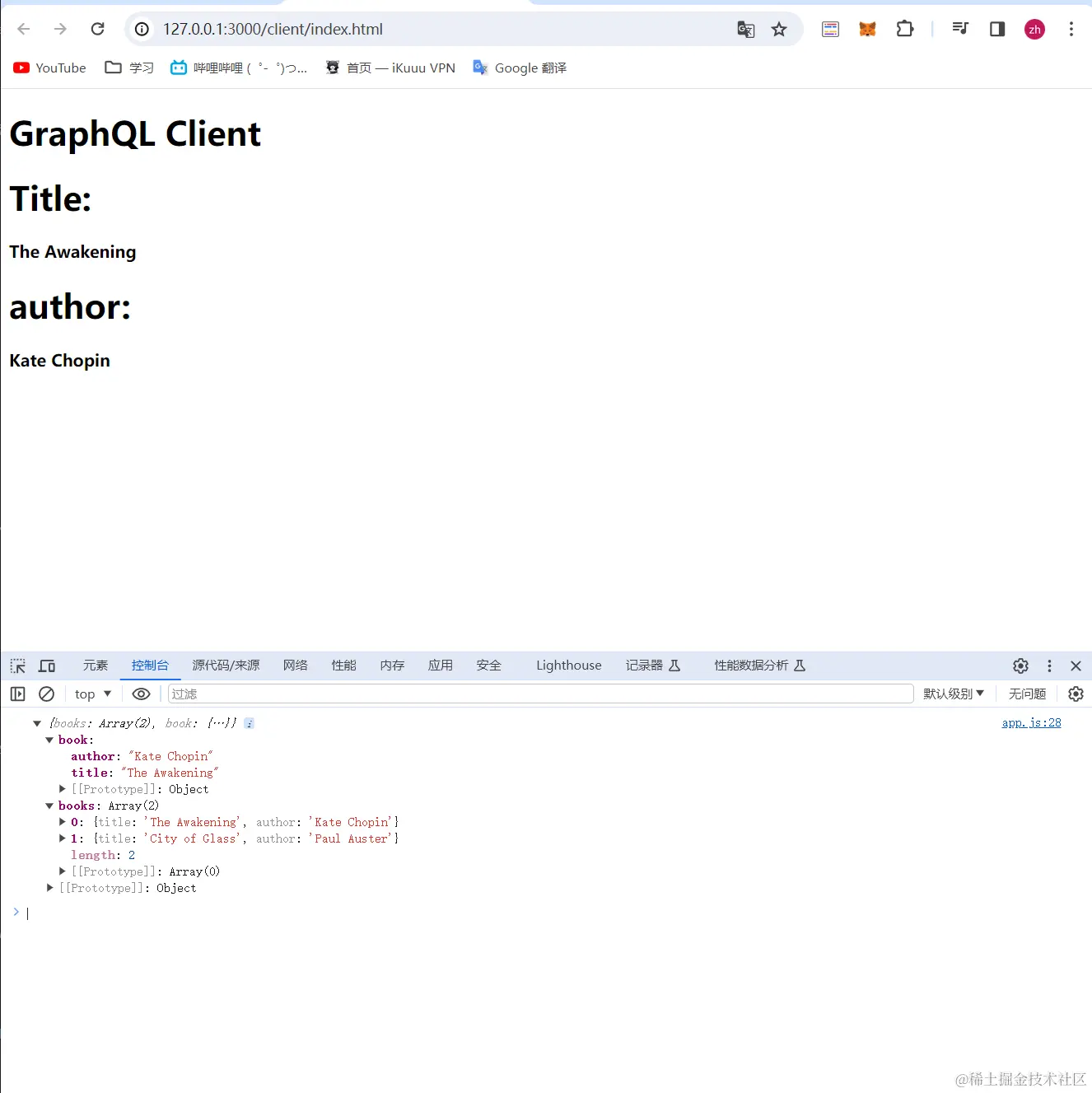Switch to the 元素 tab
This screenshot has width=1092, height=1093.
(96, 666)
